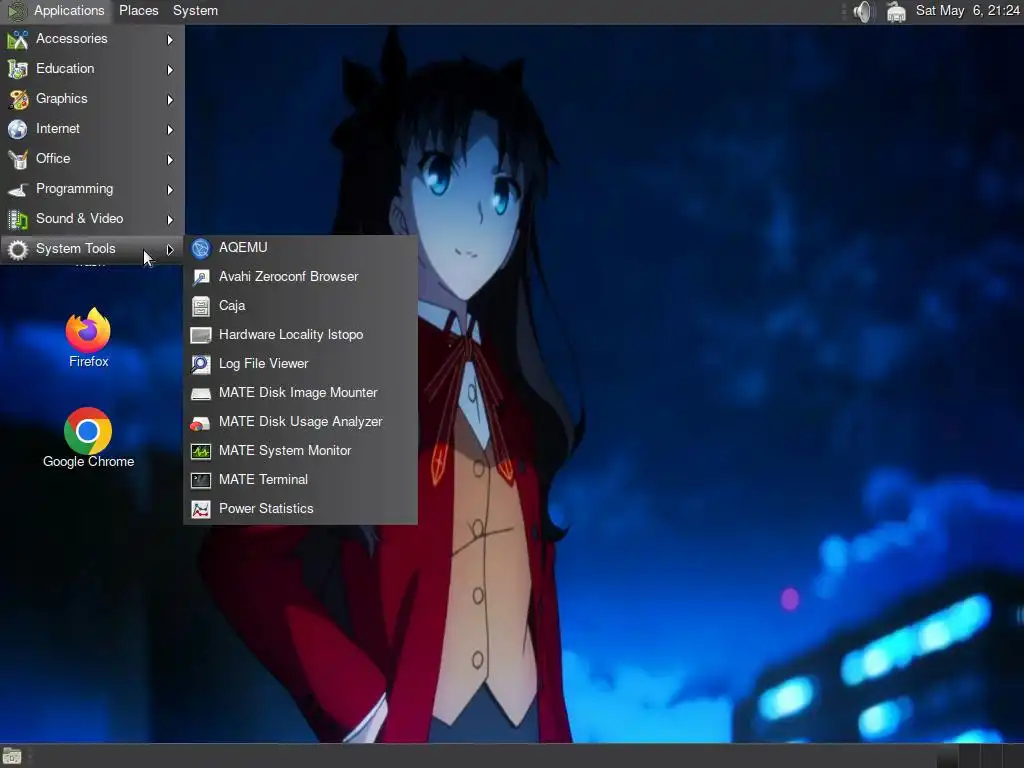1024x768 pixels.
Task: Select the Internet menu label
Action: [58, 129]
